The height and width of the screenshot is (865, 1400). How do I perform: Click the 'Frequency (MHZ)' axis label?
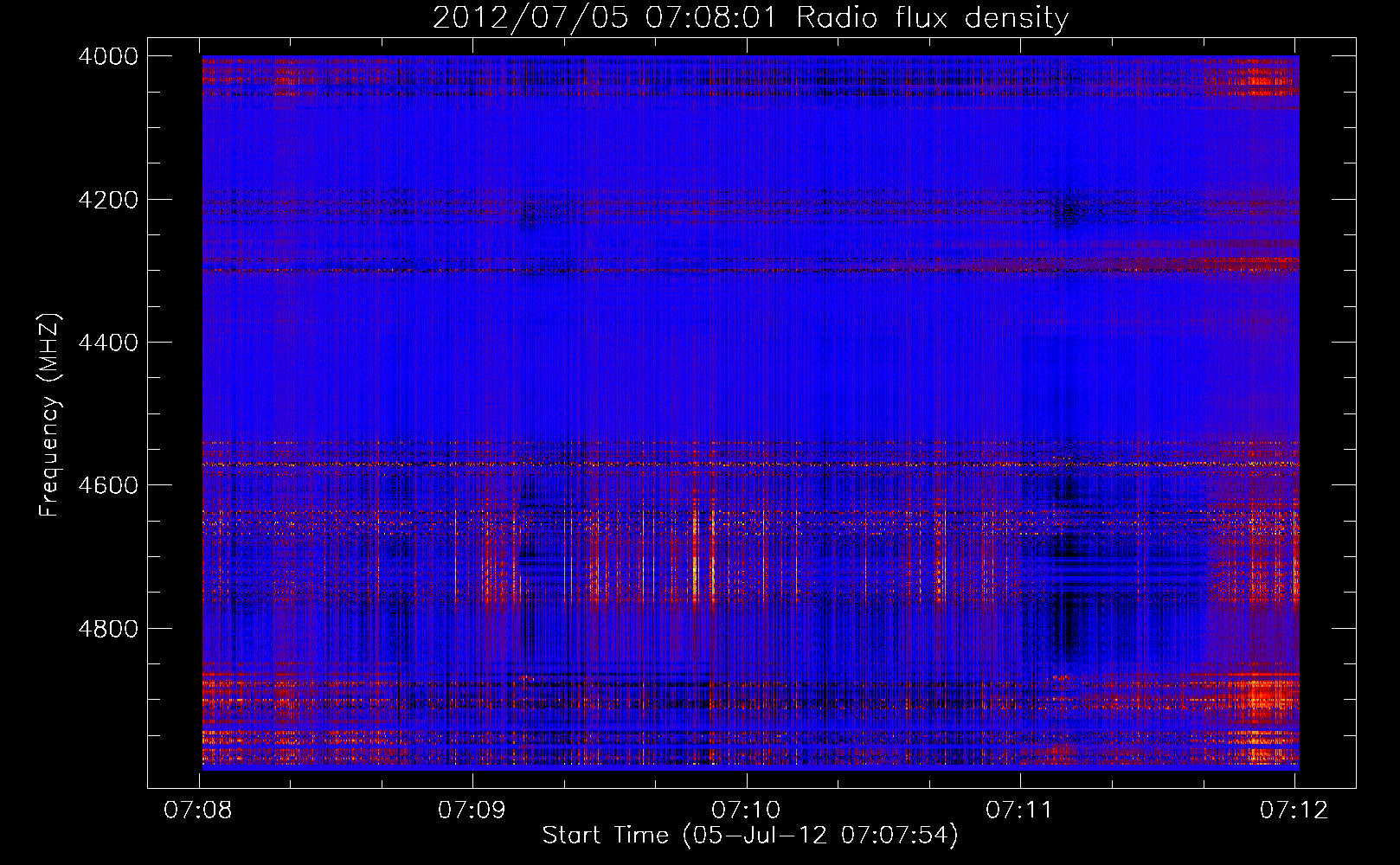click(x=50, y=414)
